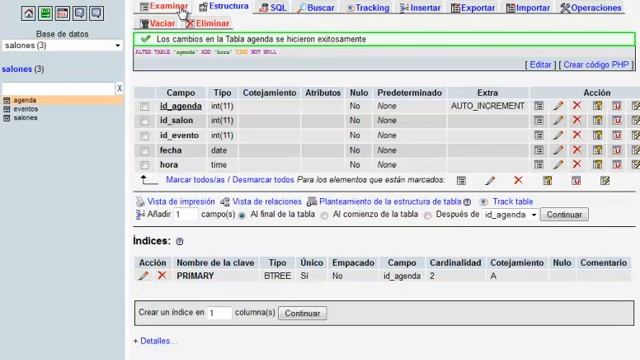Edit the fecha field with its pencil icon
This screenshot has width=640, height=360.
pos(558,150)
